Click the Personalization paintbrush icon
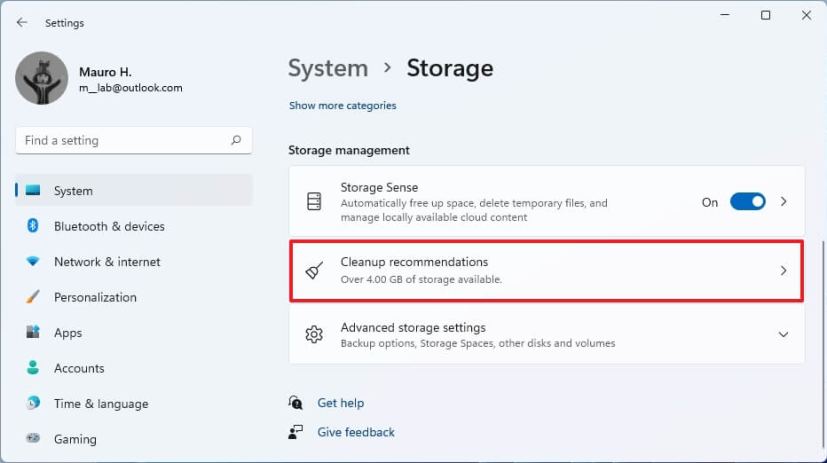The height and width of the screenshot is (463, 827). (x=33, y=297)
